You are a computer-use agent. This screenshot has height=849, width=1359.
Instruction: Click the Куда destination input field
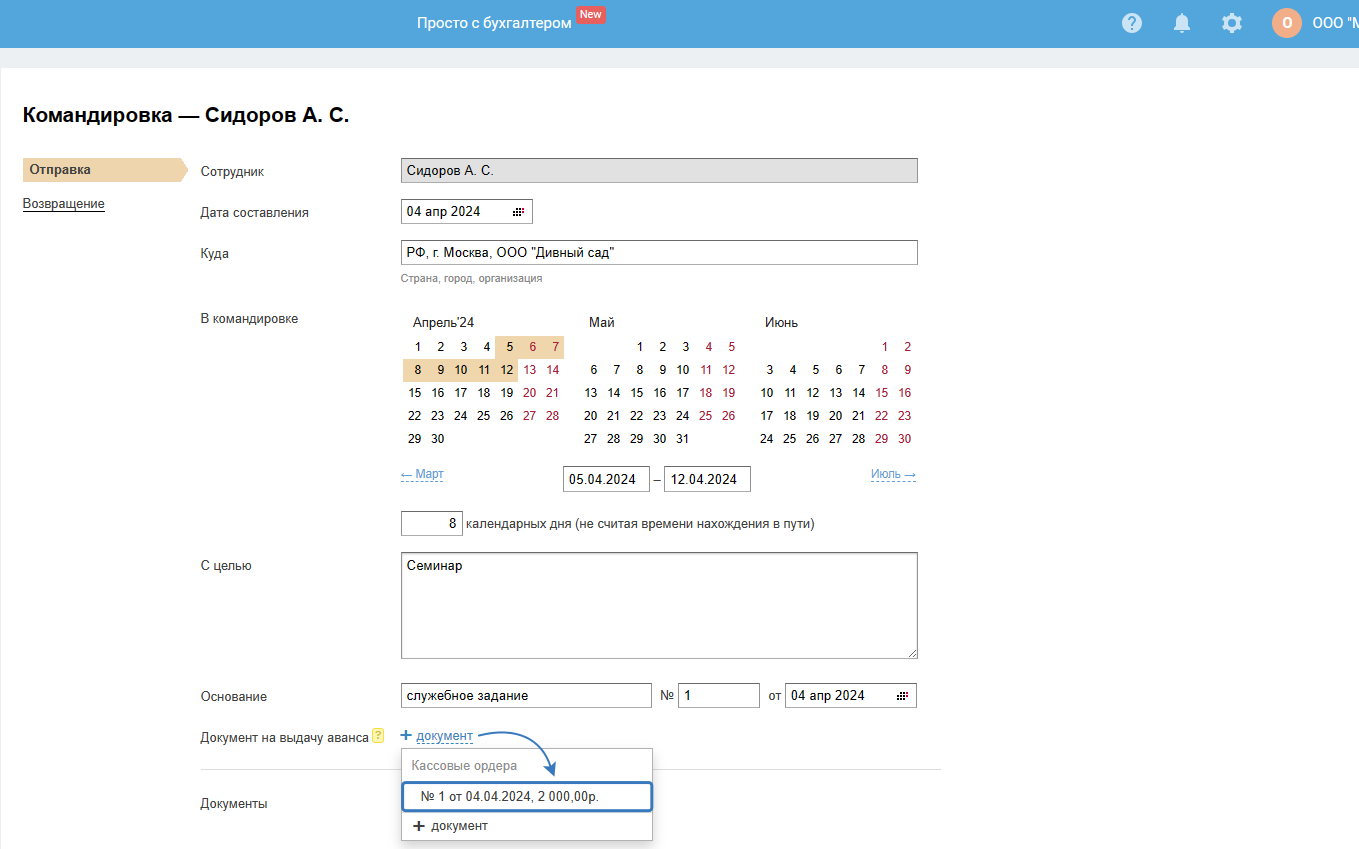click(658, 253)
